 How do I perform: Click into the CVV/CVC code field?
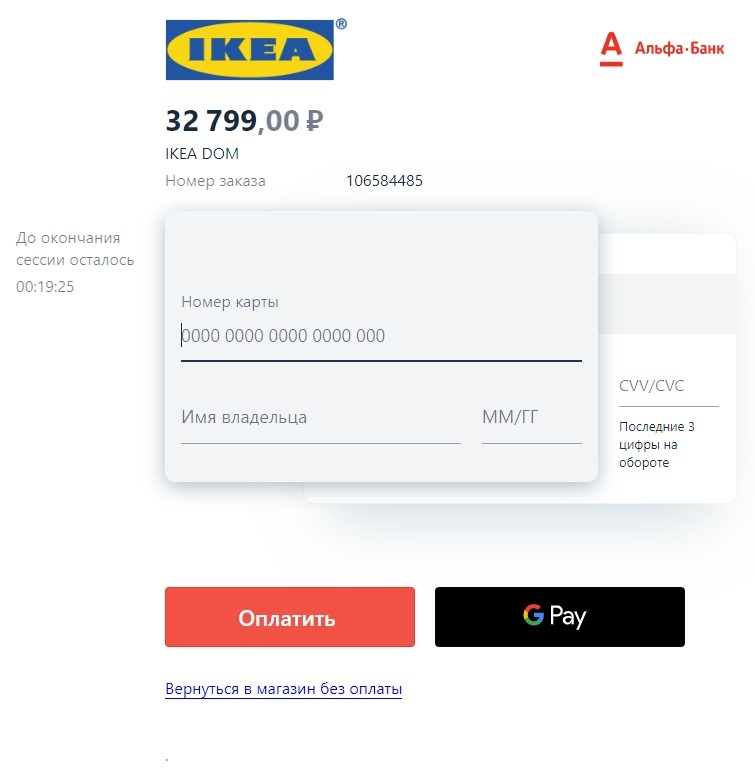[x=667, y=387]
